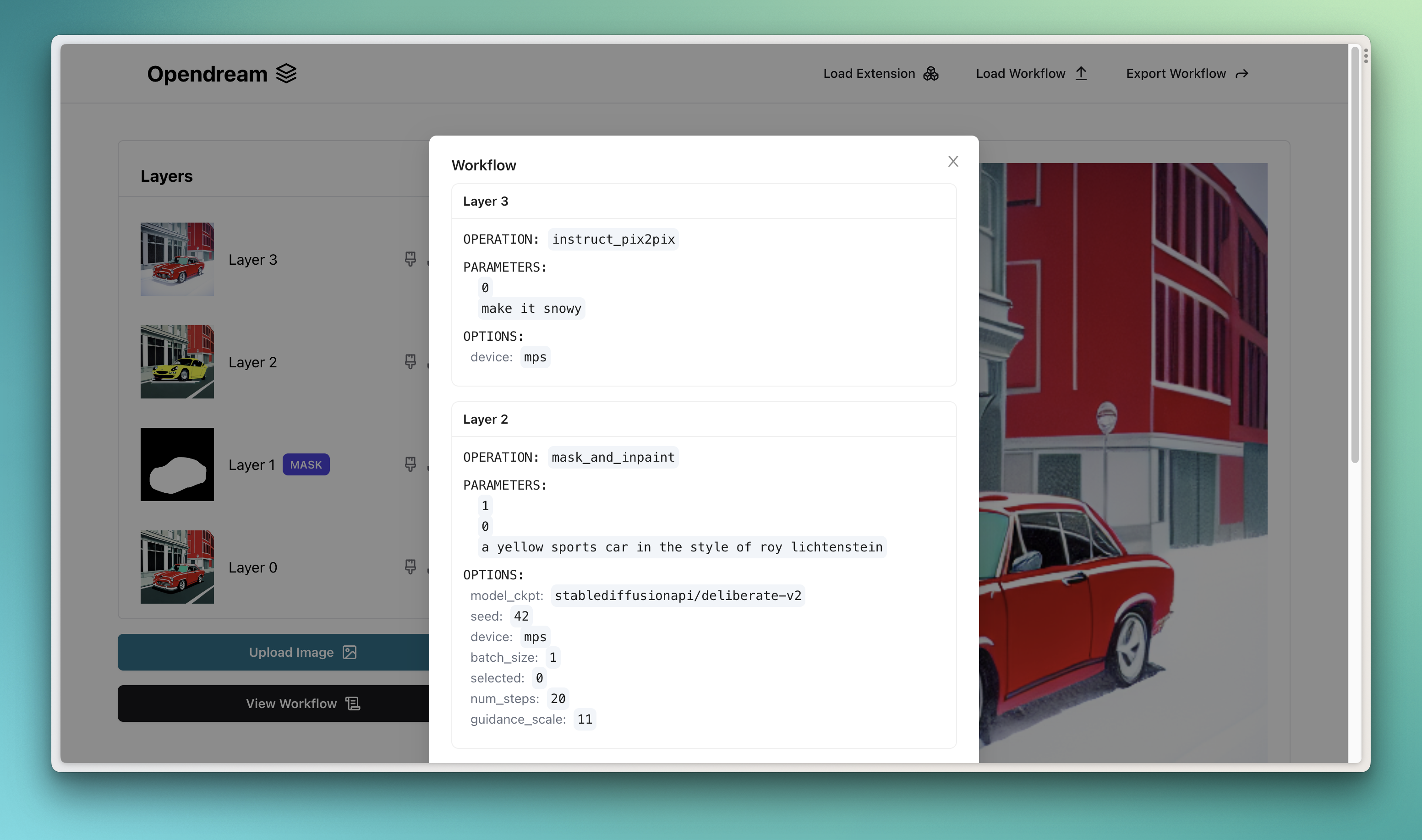Screen dimensions: 1422x840
Task: Click the stablediffusionapi/deliberate-v2 model value
Action: tap(678, 595)
